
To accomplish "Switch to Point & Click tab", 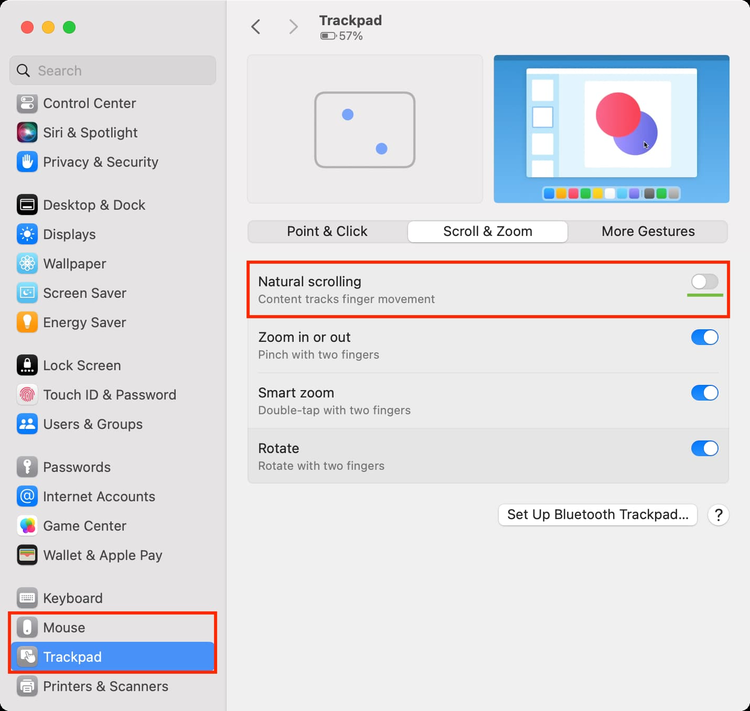I will 327,232.
